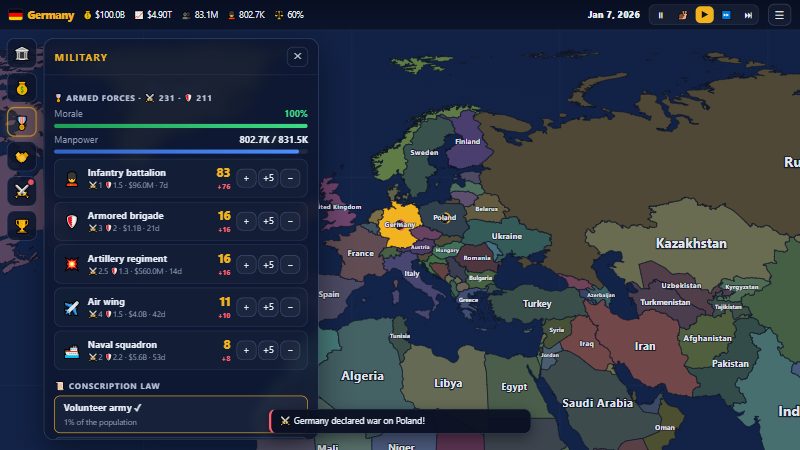Close the Military panel

(297, 56)
